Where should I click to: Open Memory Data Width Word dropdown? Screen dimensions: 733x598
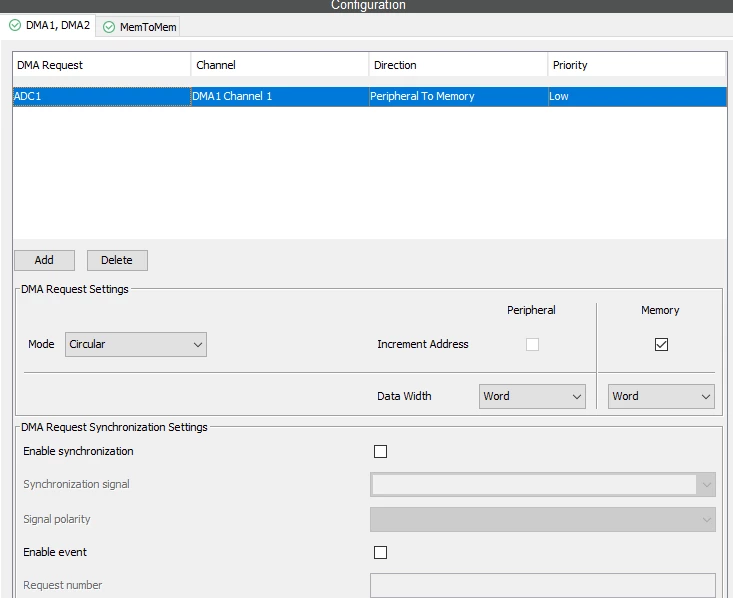click(x=661, y=396)
